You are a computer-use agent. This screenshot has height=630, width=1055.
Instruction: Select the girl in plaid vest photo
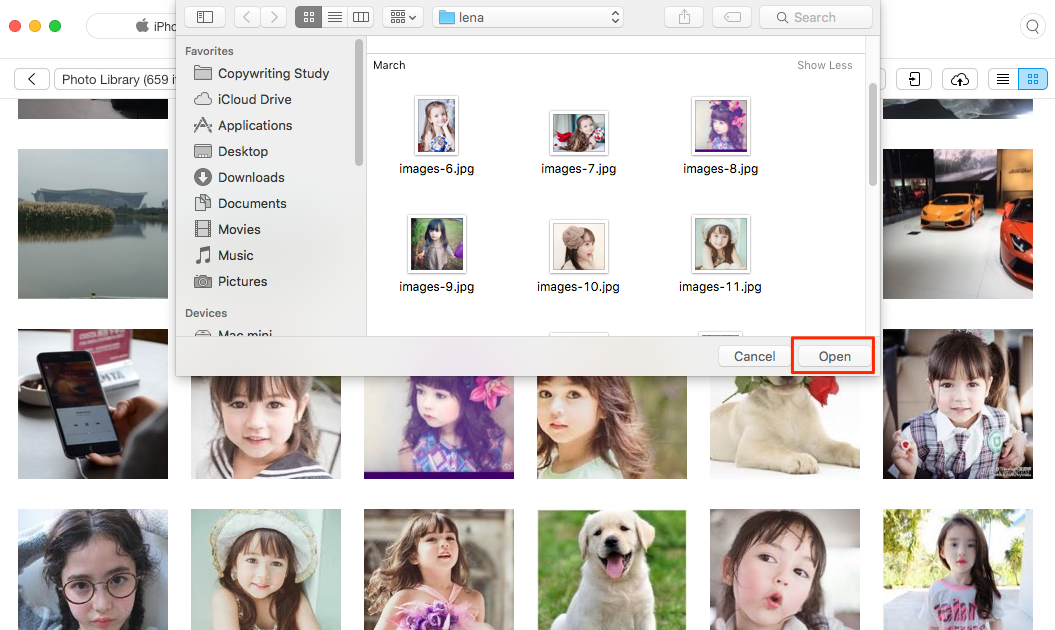[957, 404]
